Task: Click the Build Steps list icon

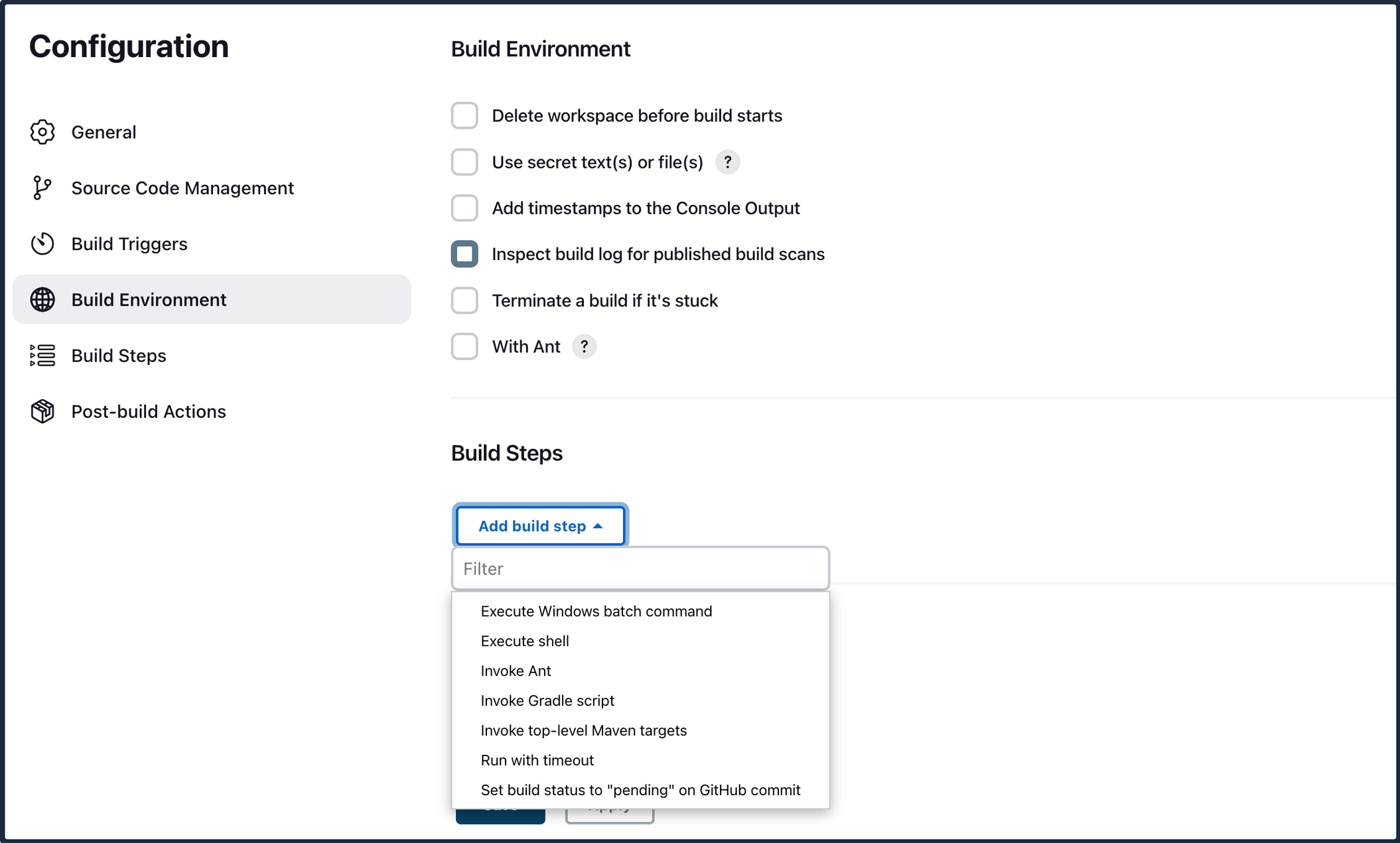Action: [42, 356]
